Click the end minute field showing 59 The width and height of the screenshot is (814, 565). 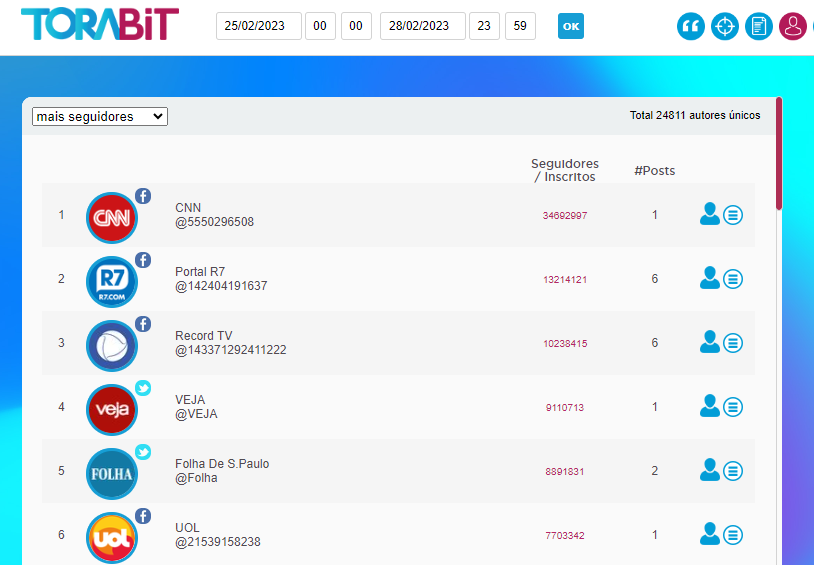pyautogui.click(x=520, y=26)
